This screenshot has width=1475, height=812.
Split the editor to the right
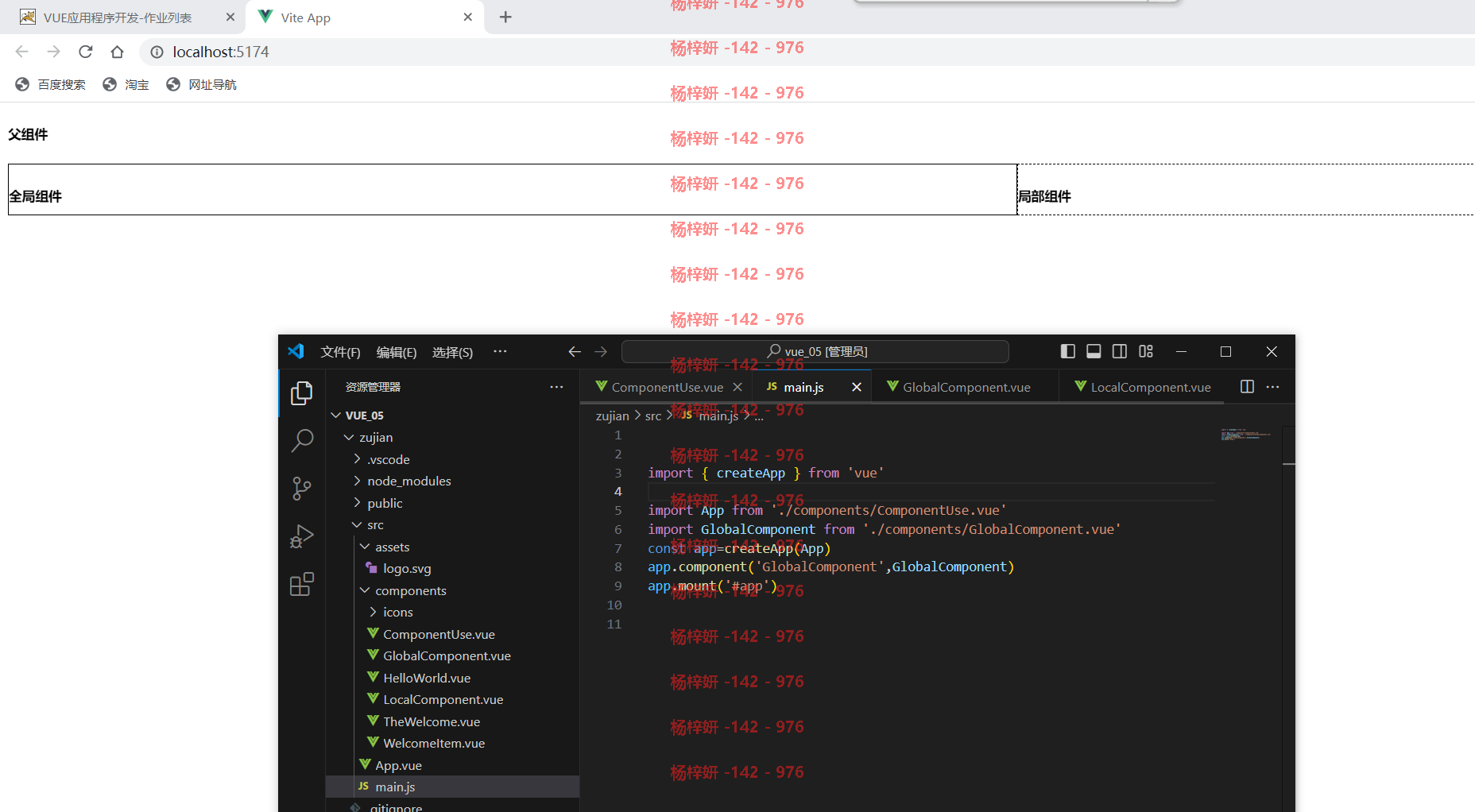tap(1247, 387)
